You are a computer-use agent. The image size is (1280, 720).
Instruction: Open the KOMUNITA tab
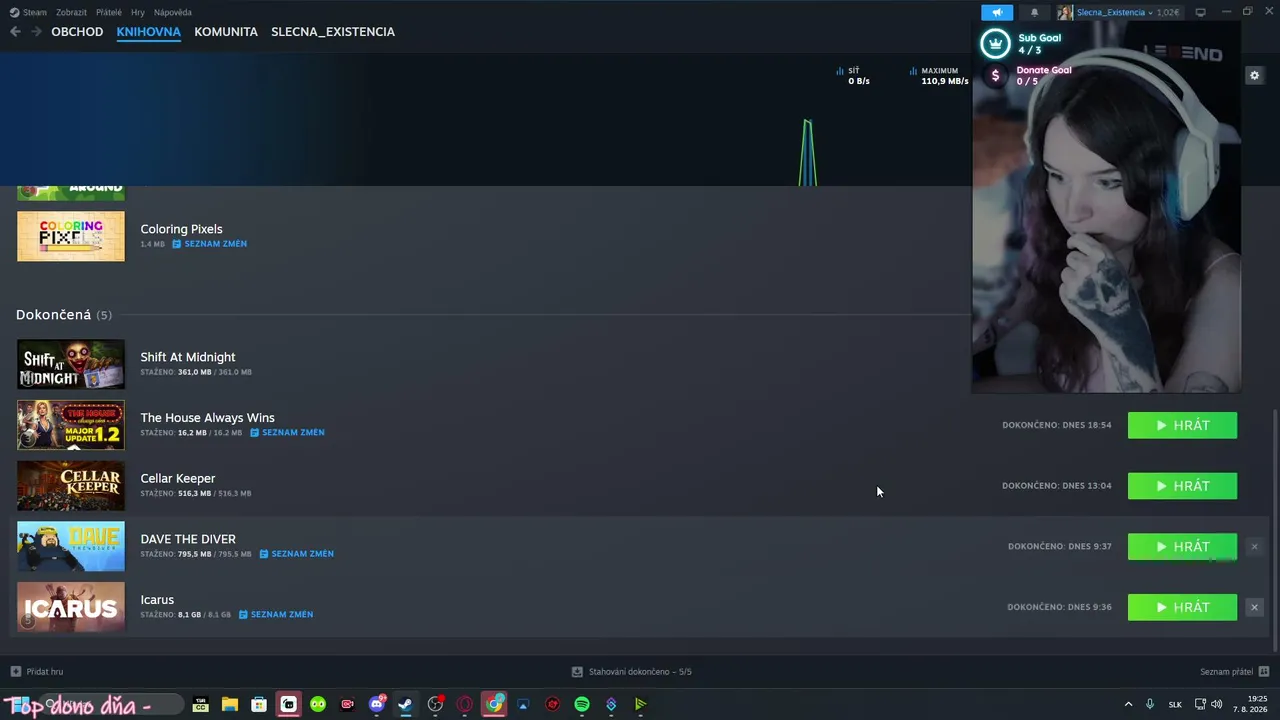pos(226,32)
